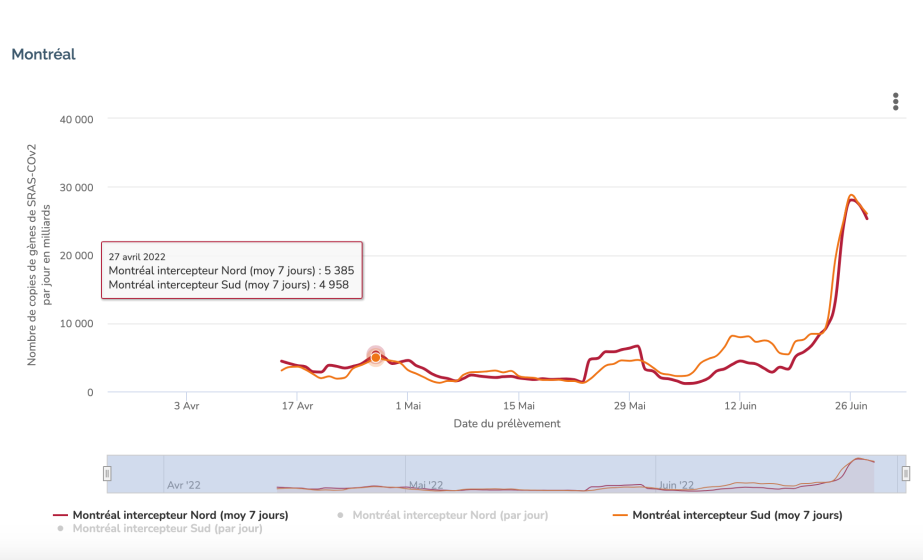Click the 27 avril 2022 tooltip box
Image resolution: width=923 pixels, height=560 pixels.
pyautogui.click(x=231, y=270)
